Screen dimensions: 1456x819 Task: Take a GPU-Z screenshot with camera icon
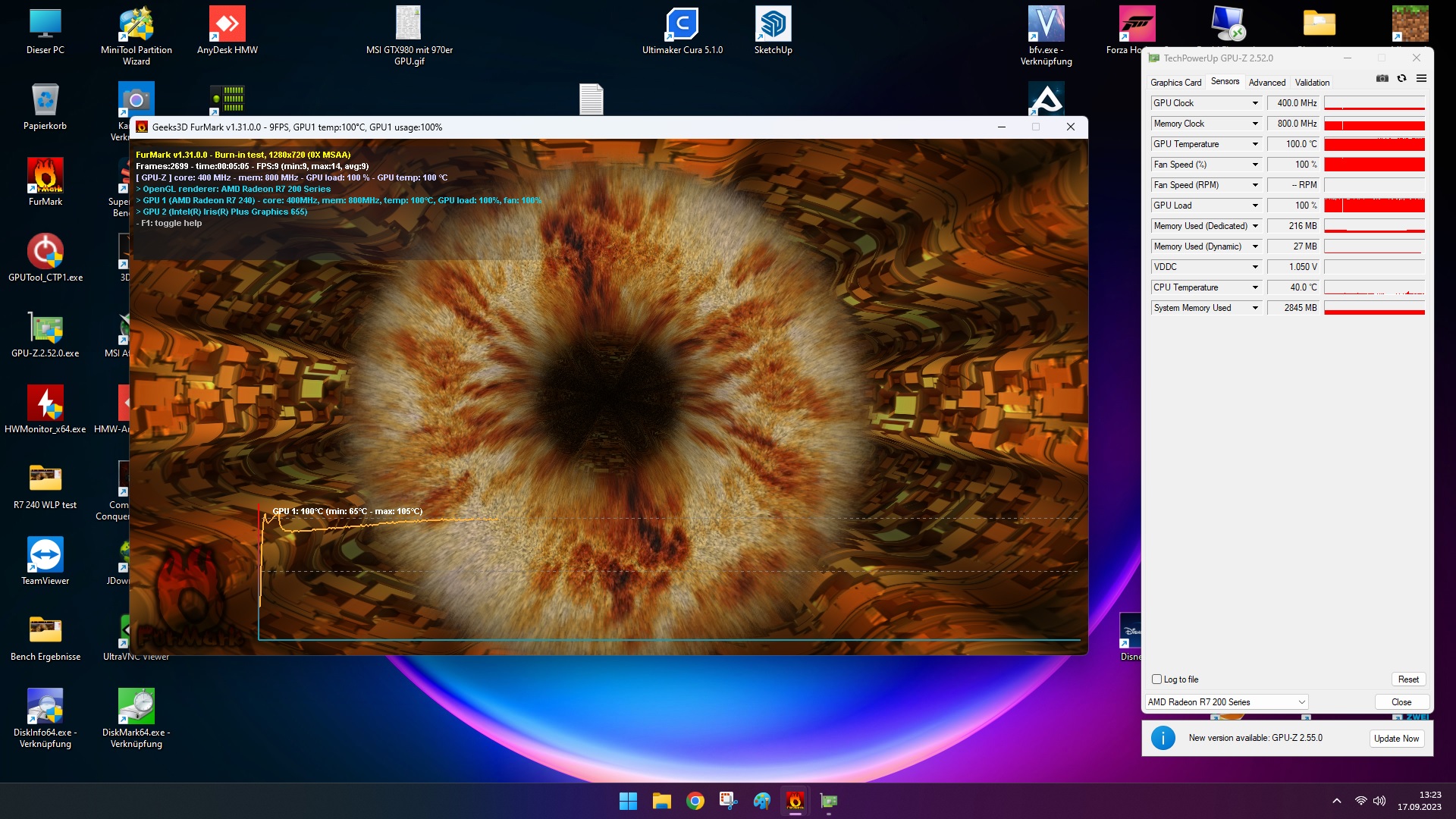1382,78
